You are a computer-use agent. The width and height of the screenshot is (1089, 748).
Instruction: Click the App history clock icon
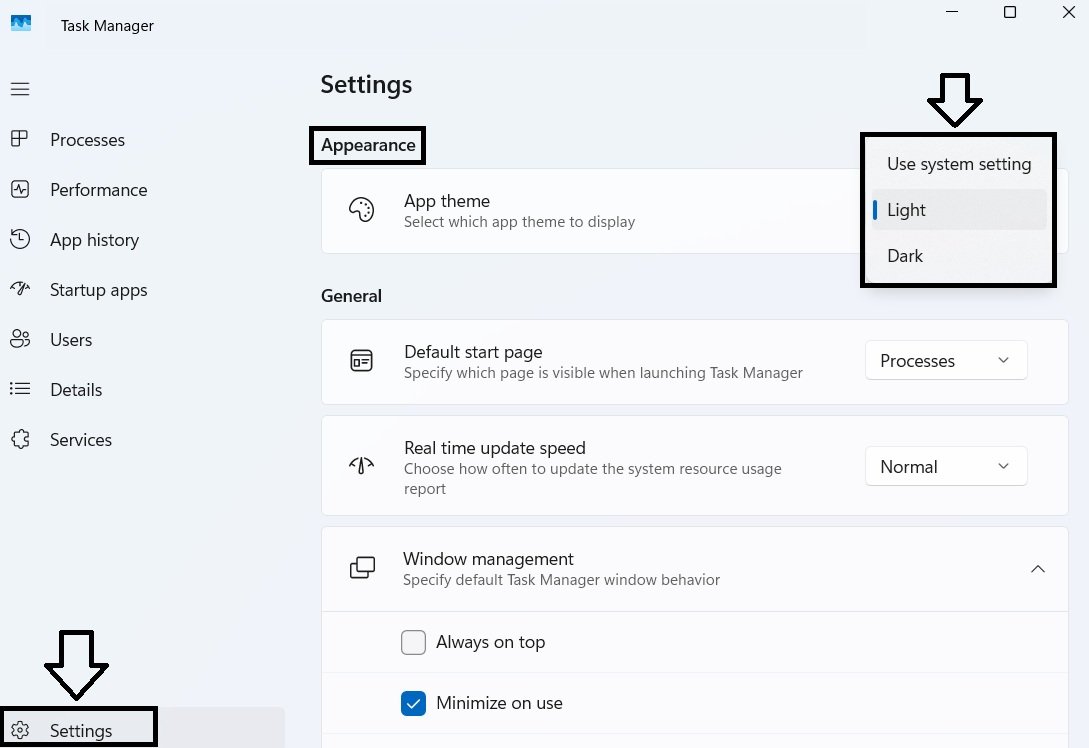click(20, 239)
